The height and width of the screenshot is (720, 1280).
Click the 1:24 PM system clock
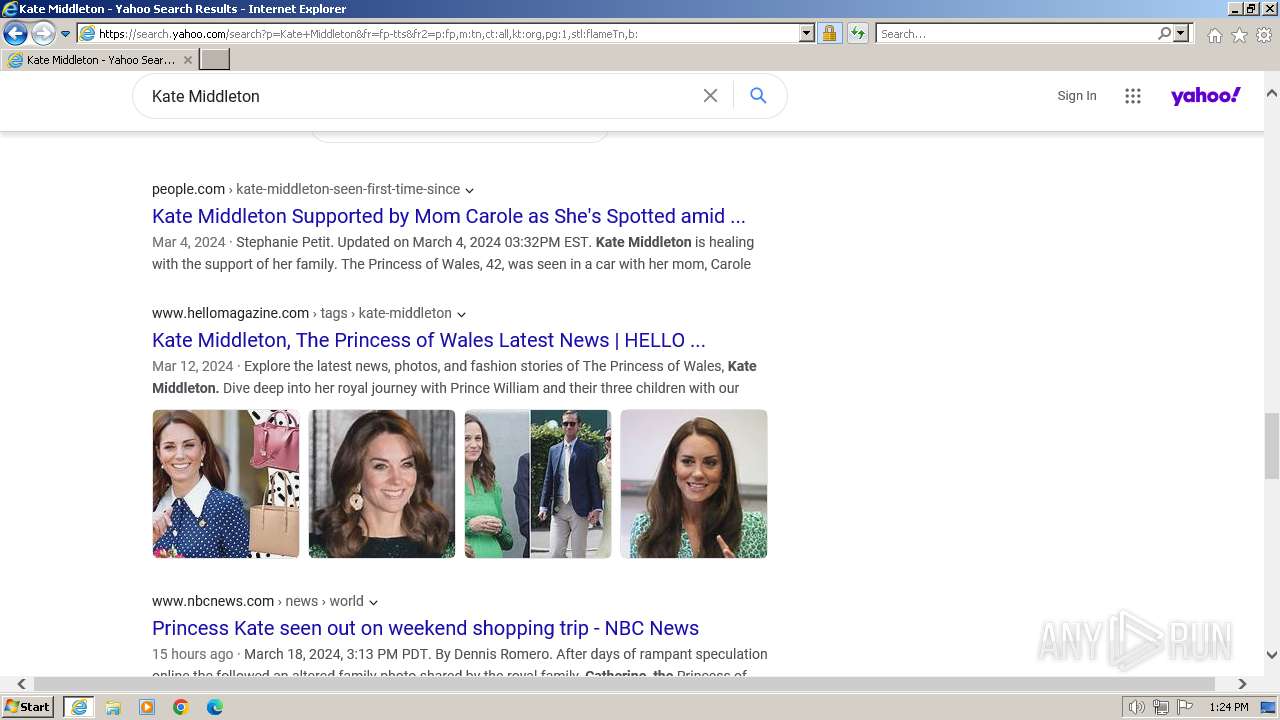pos(1228,707)
